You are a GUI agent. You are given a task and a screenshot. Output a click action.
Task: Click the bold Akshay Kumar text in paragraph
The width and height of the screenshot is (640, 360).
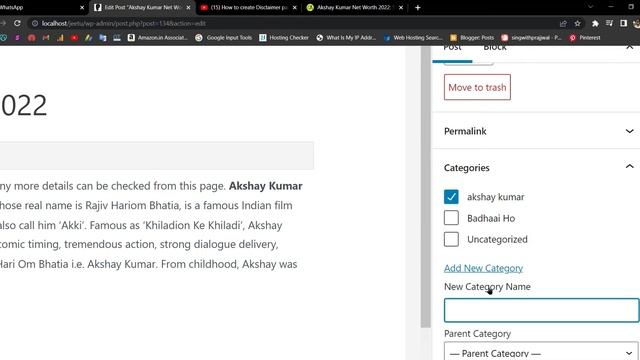click(x=266, y=186)
